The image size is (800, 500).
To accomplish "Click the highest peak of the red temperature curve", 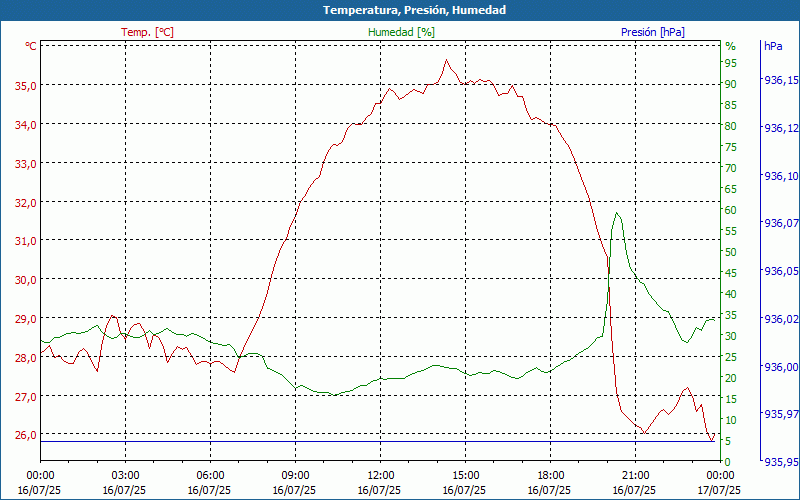I will pyautogui.click(x=446, y=60).
